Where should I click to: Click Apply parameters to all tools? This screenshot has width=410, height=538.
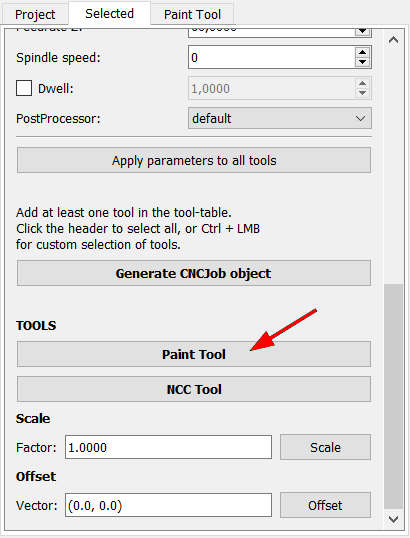(x=194, y=160)
